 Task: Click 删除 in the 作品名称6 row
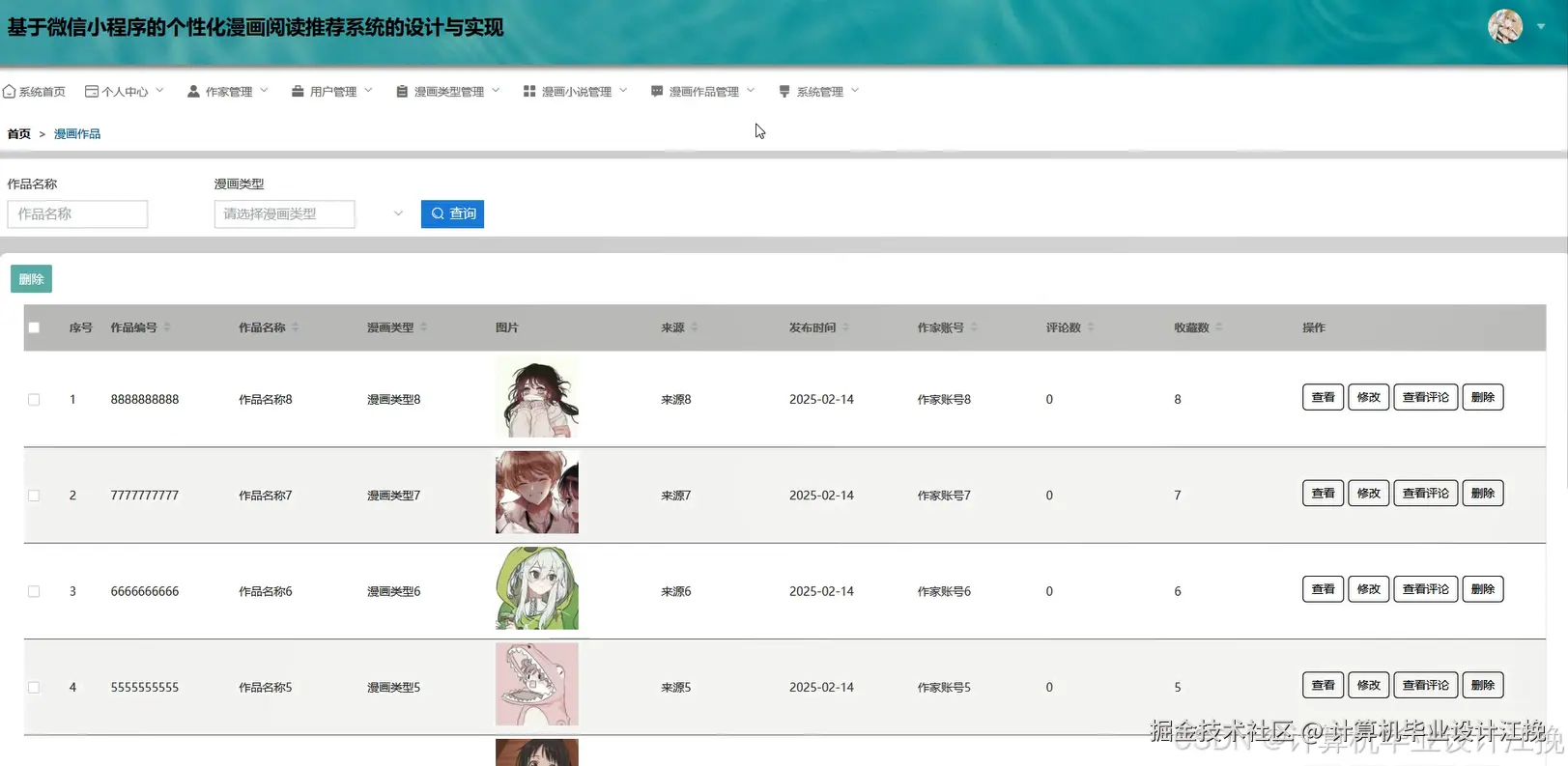(x=1482, y=589)
